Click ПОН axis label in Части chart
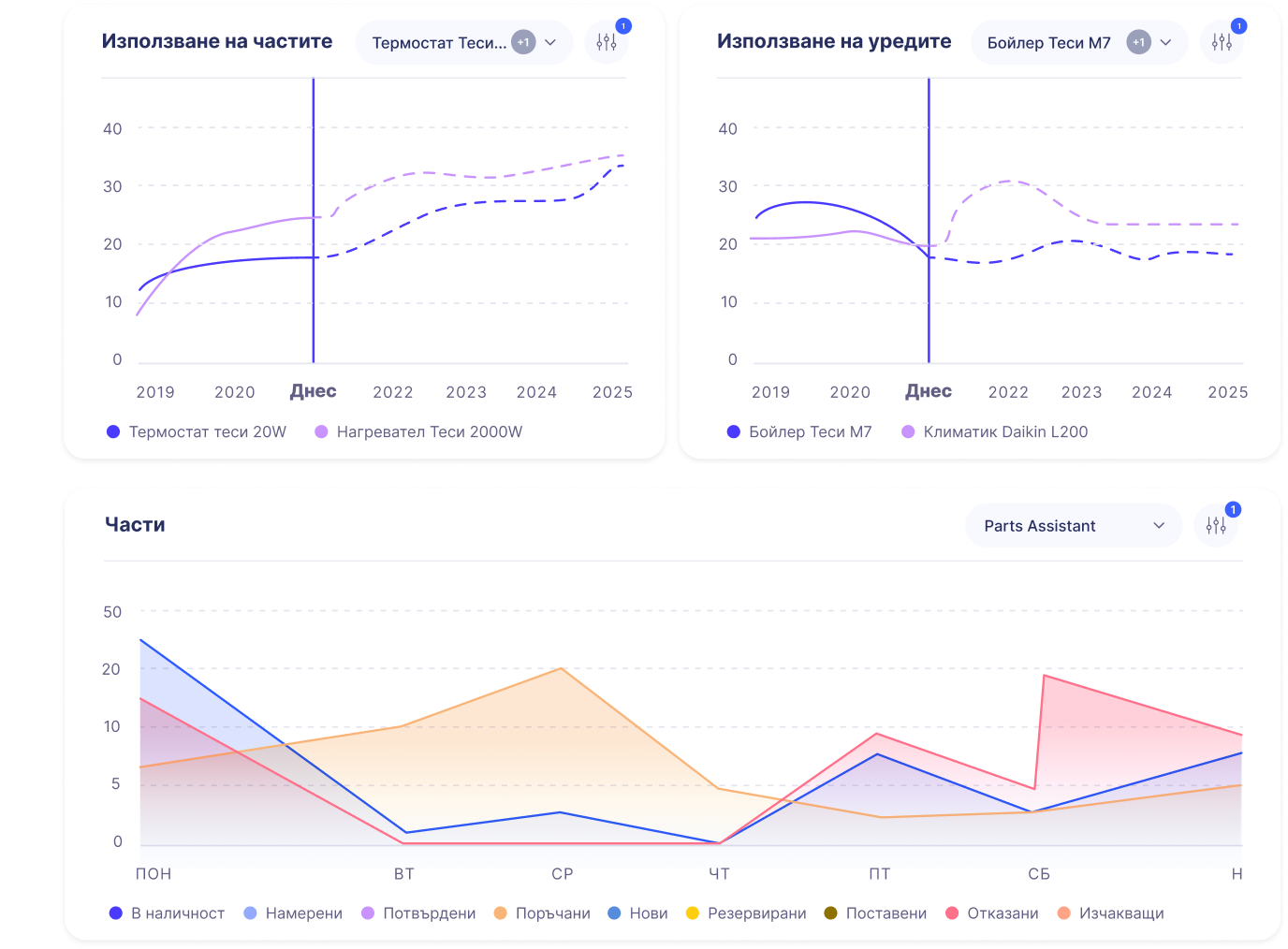The height and width of the screenshot is (949, 1288). tap(154, 874)
